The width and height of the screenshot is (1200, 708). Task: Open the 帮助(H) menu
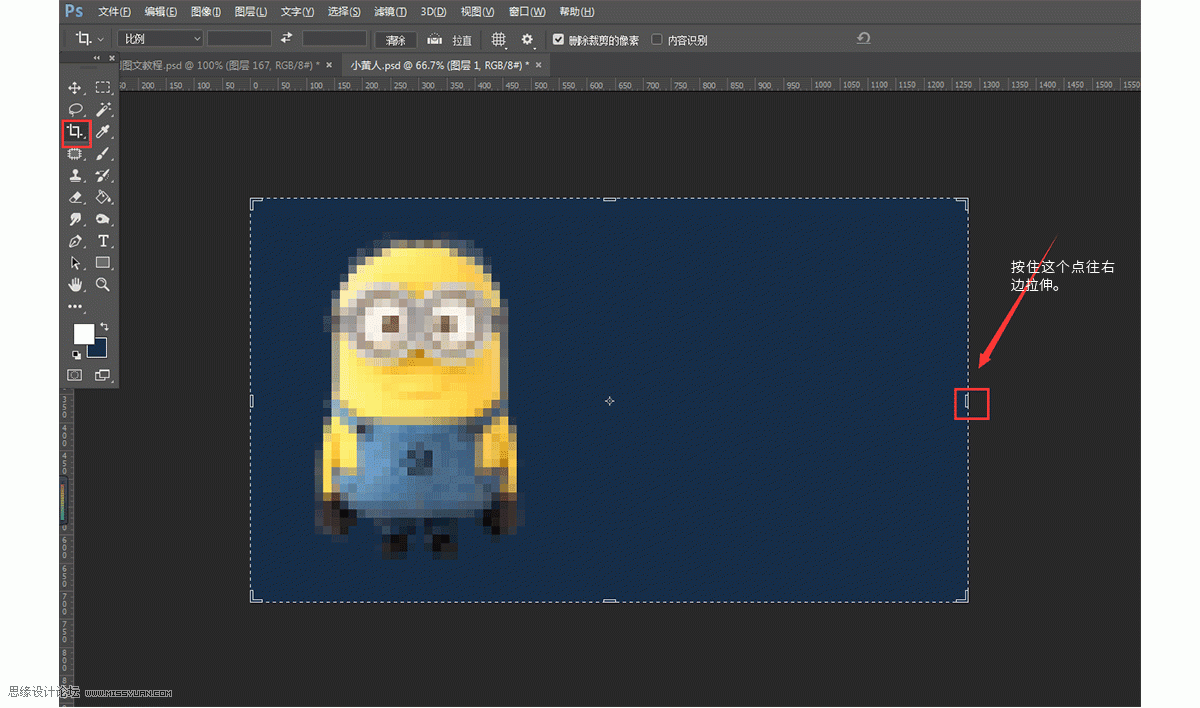point(576,12)
